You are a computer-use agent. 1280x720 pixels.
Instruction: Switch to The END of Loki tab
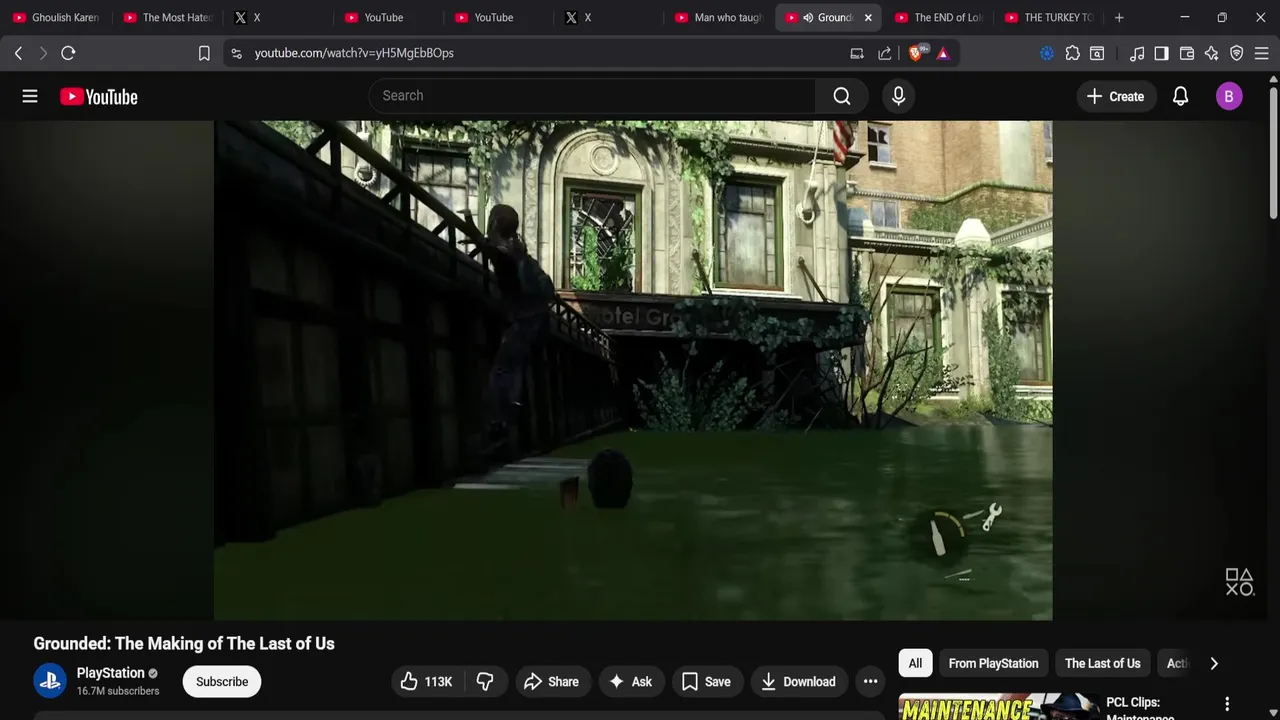[939, 17]
